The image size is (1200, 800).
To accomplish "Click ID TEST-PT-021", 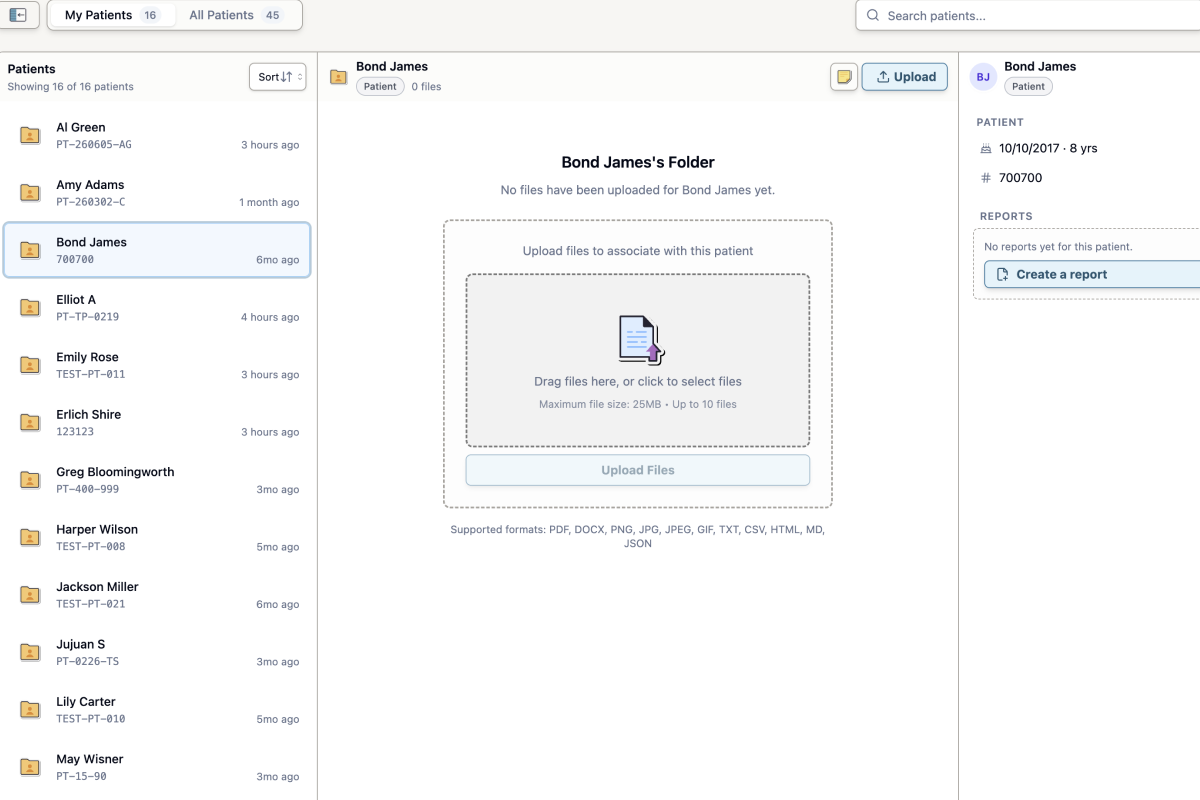I will (x=91, y=605).
